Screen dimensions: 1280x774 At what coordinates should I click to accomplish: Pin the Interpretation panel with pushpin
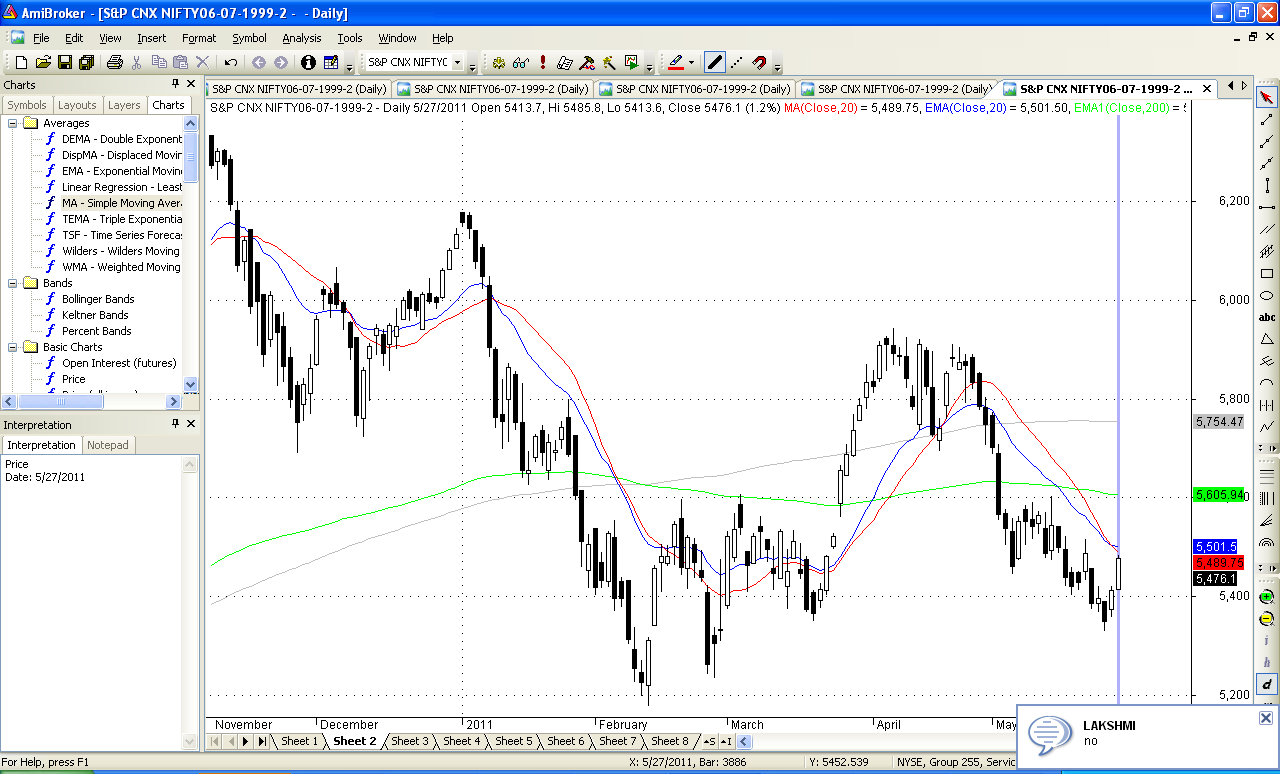coord(175,424)
